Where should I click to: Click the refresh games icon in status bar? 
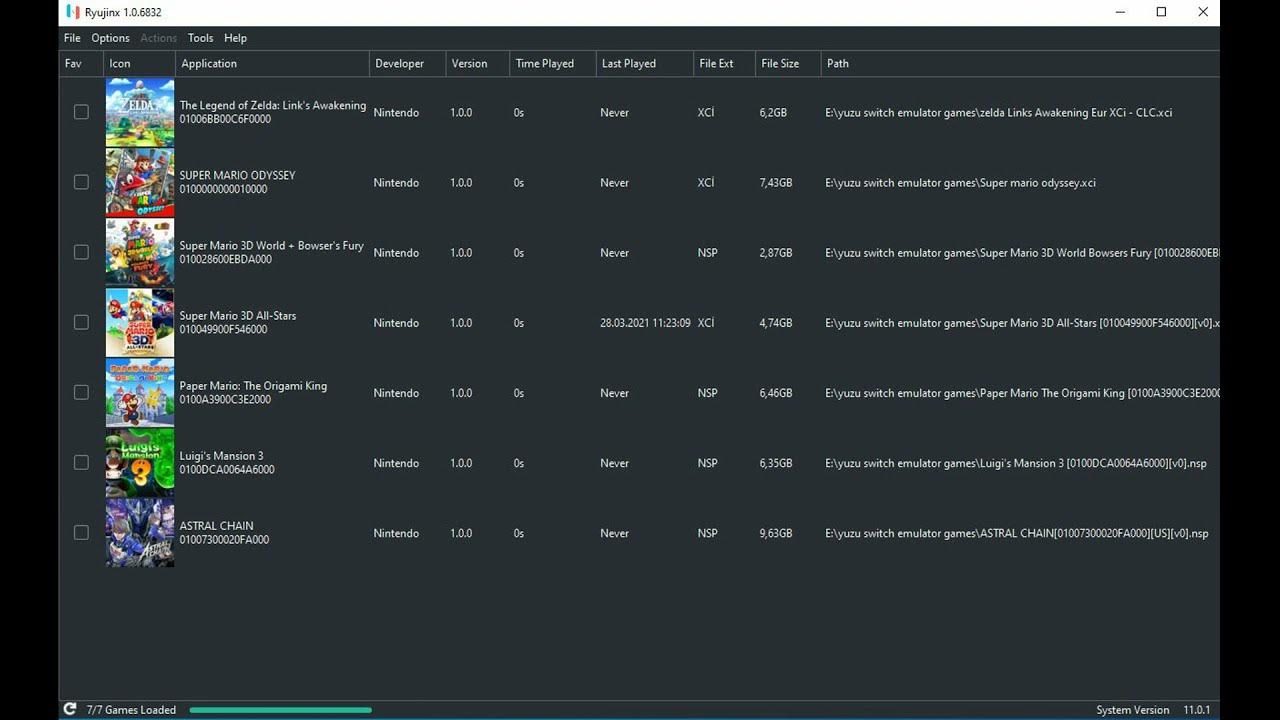[x=70, y=709]
